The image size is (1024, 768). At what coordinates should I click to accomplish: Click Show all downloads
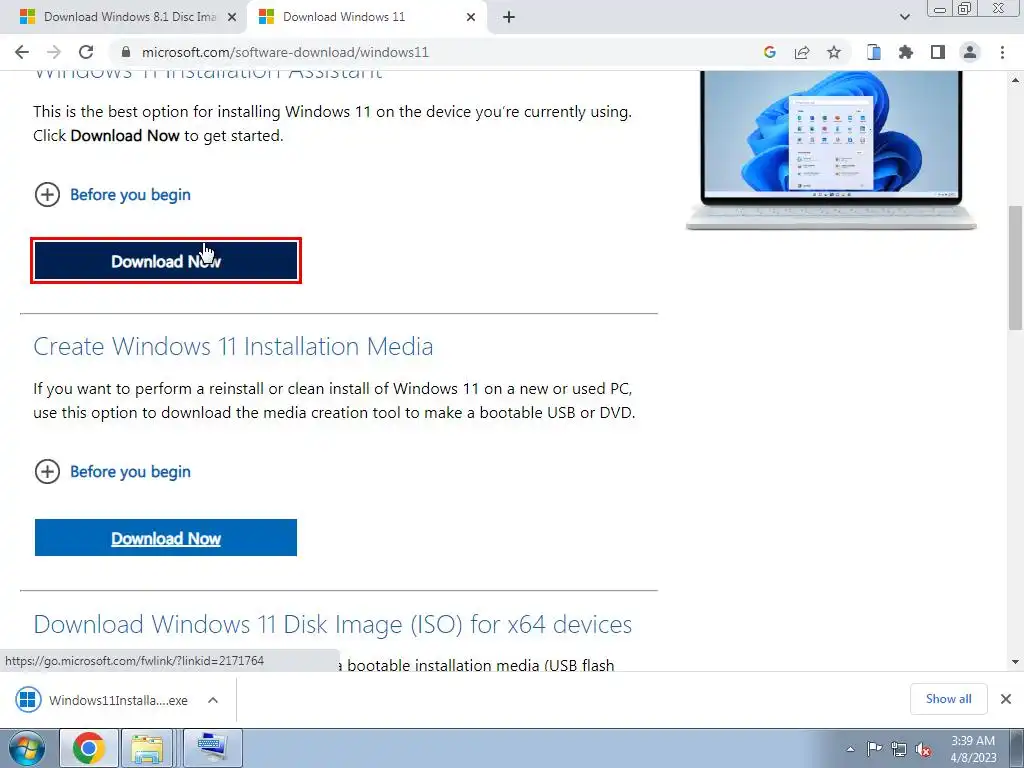coord(948,699)
